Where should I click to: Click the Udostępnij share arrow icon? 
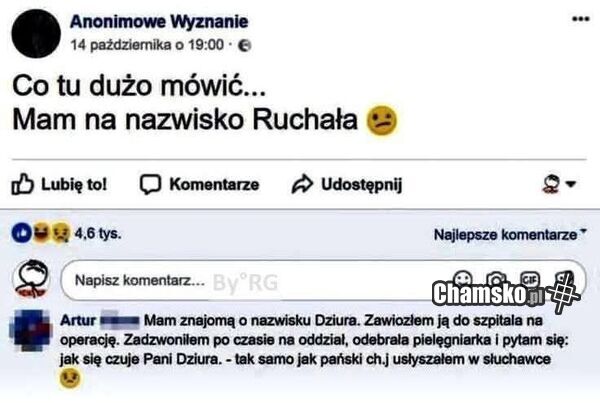(x=302, y=184)
